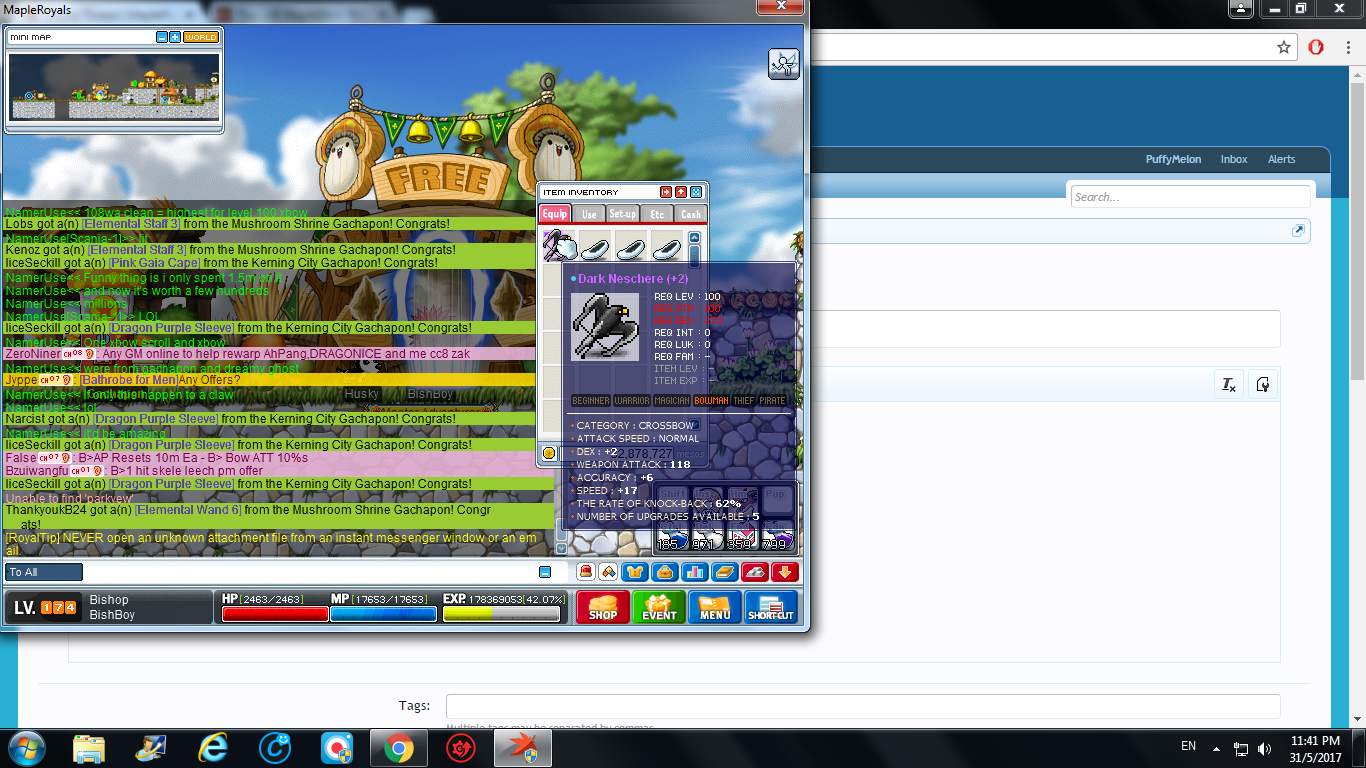Click the red down-arrow quickslot toggle
This screenshot has height=768, width=1366.
point(785,572)
